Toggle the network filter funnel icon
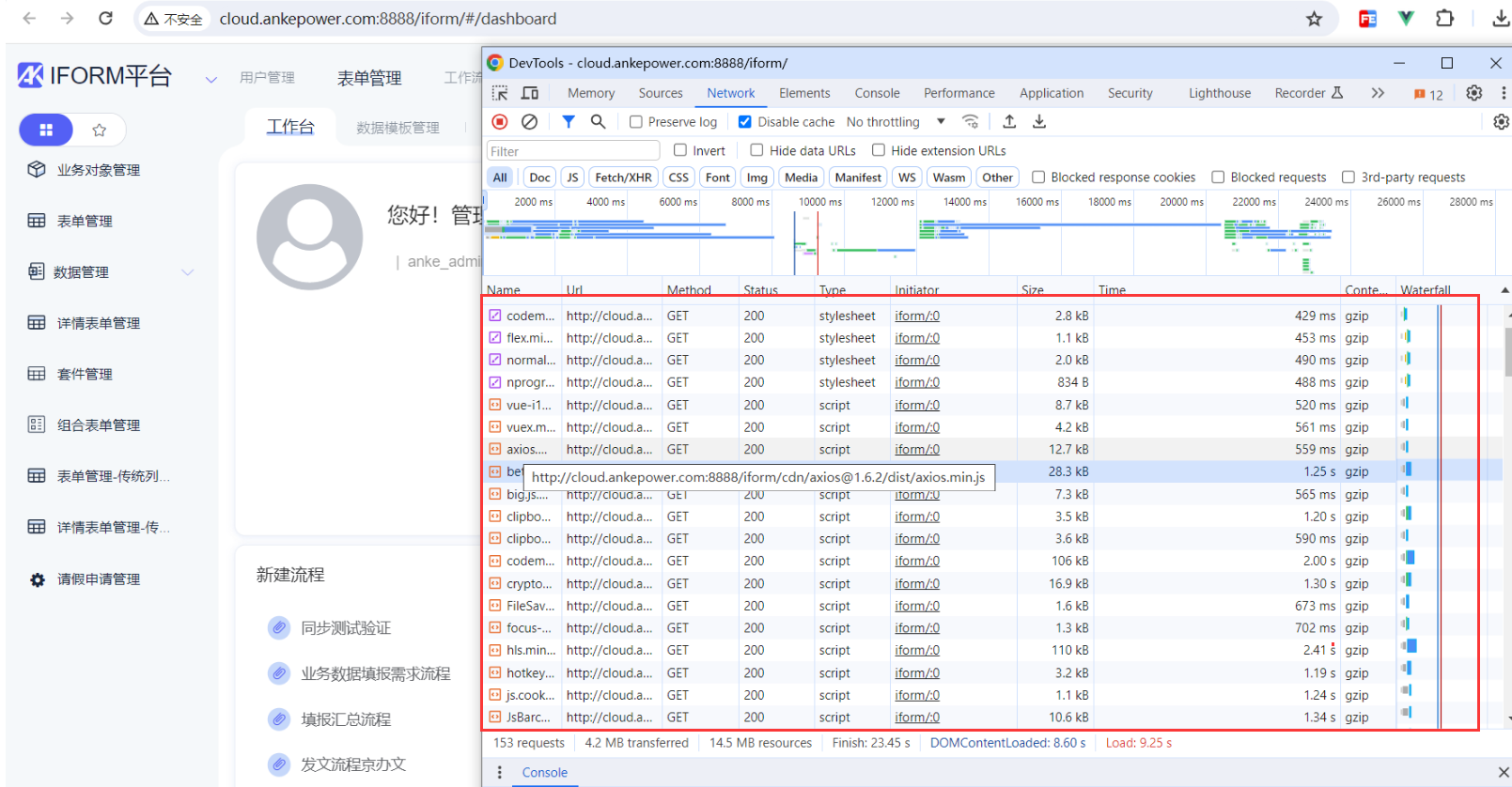This screenshot has width=1512, height=787. click(569, 121)
